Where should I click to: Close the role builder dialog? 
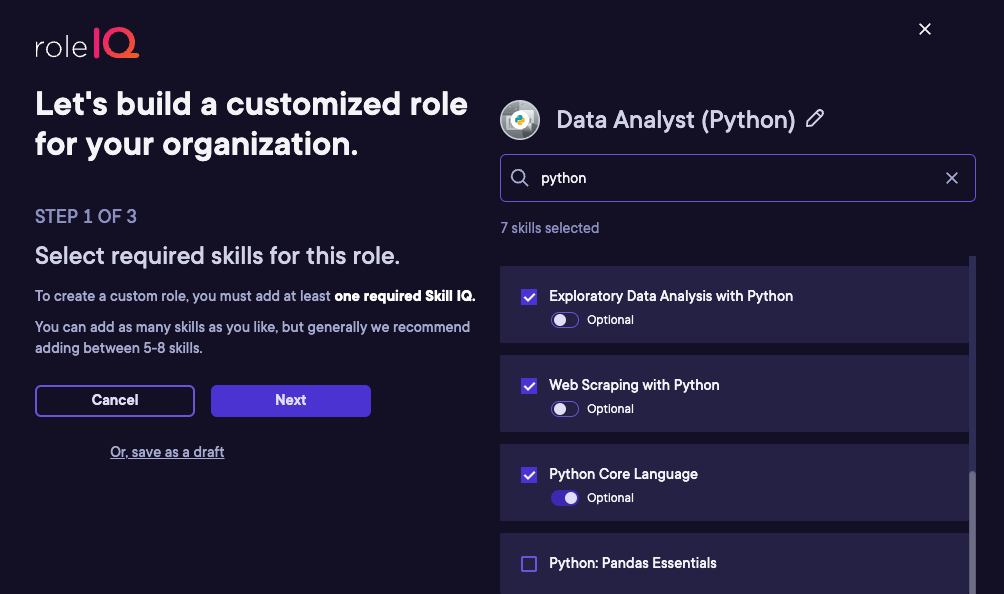click(x=925, y=29)
